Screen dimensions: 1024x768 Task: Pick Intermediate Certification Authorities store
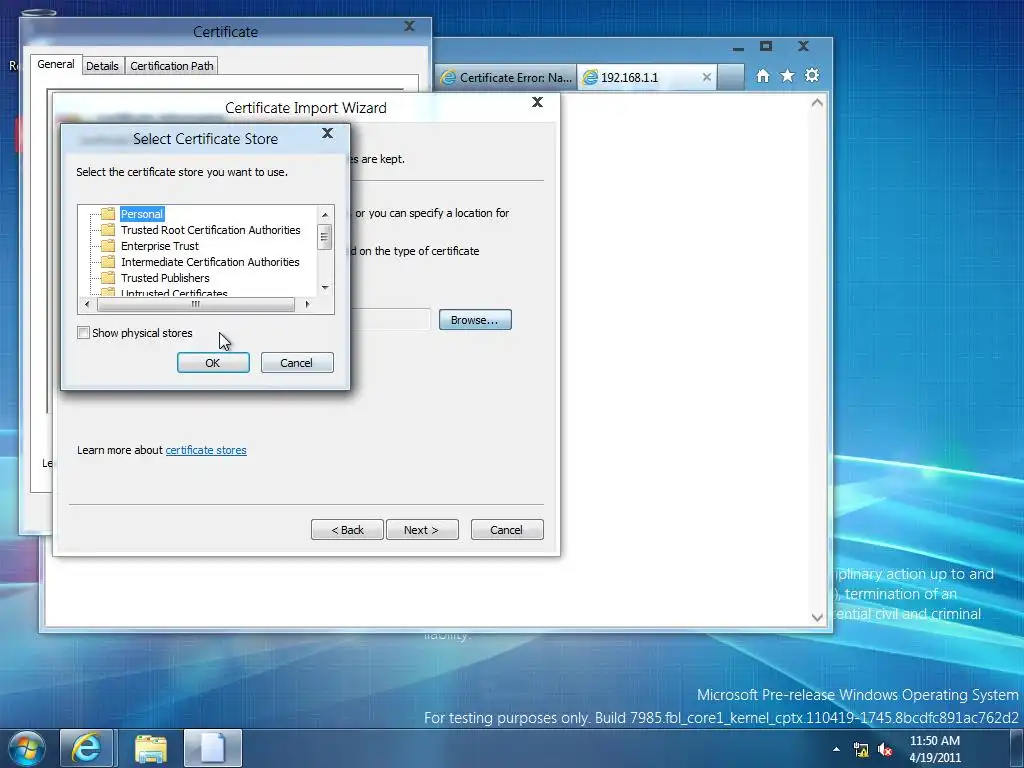click(210, 262)
